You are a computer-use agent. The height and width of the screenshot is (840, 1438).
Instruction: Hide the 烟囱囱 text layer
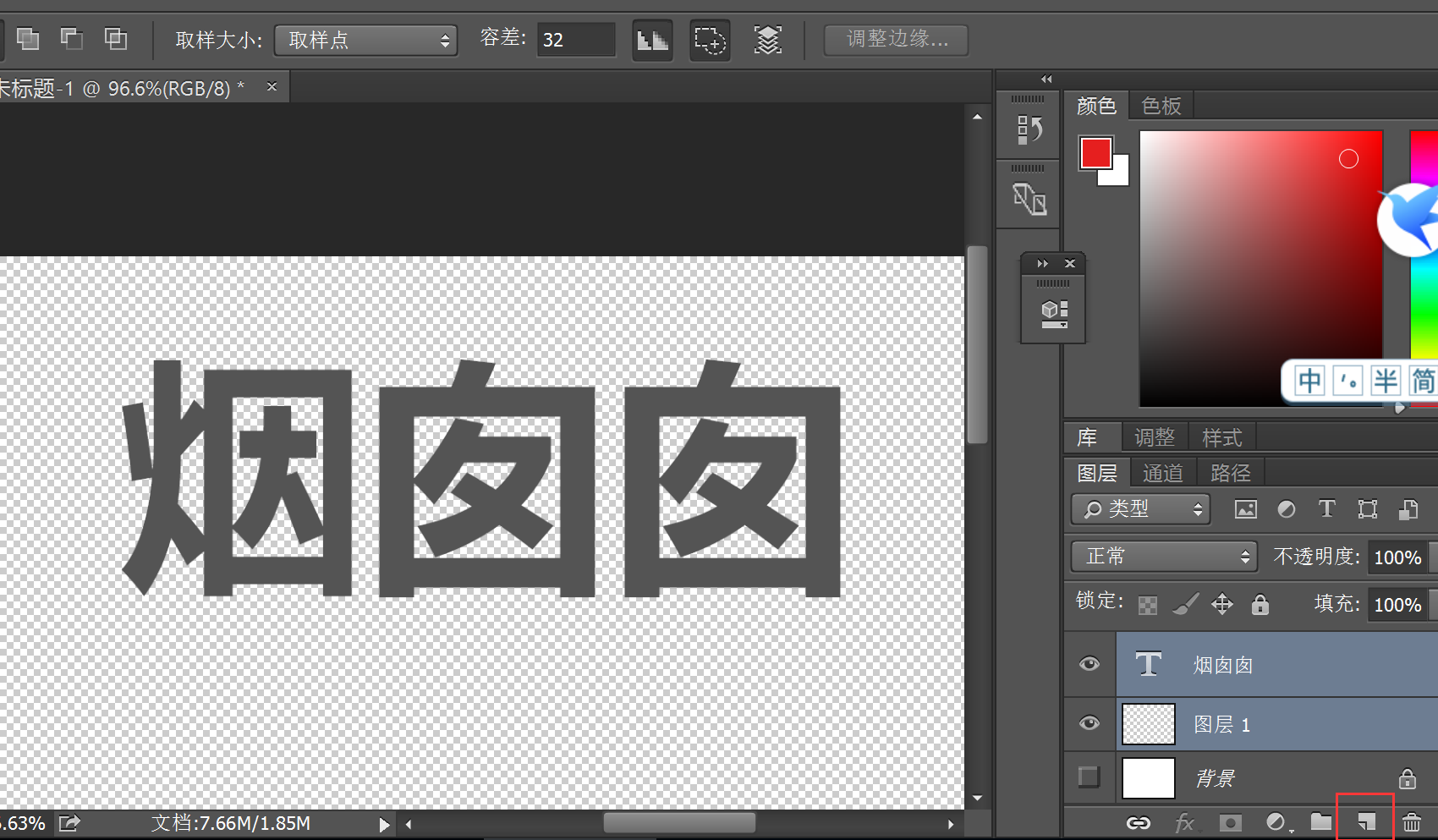coord(1089,664)
